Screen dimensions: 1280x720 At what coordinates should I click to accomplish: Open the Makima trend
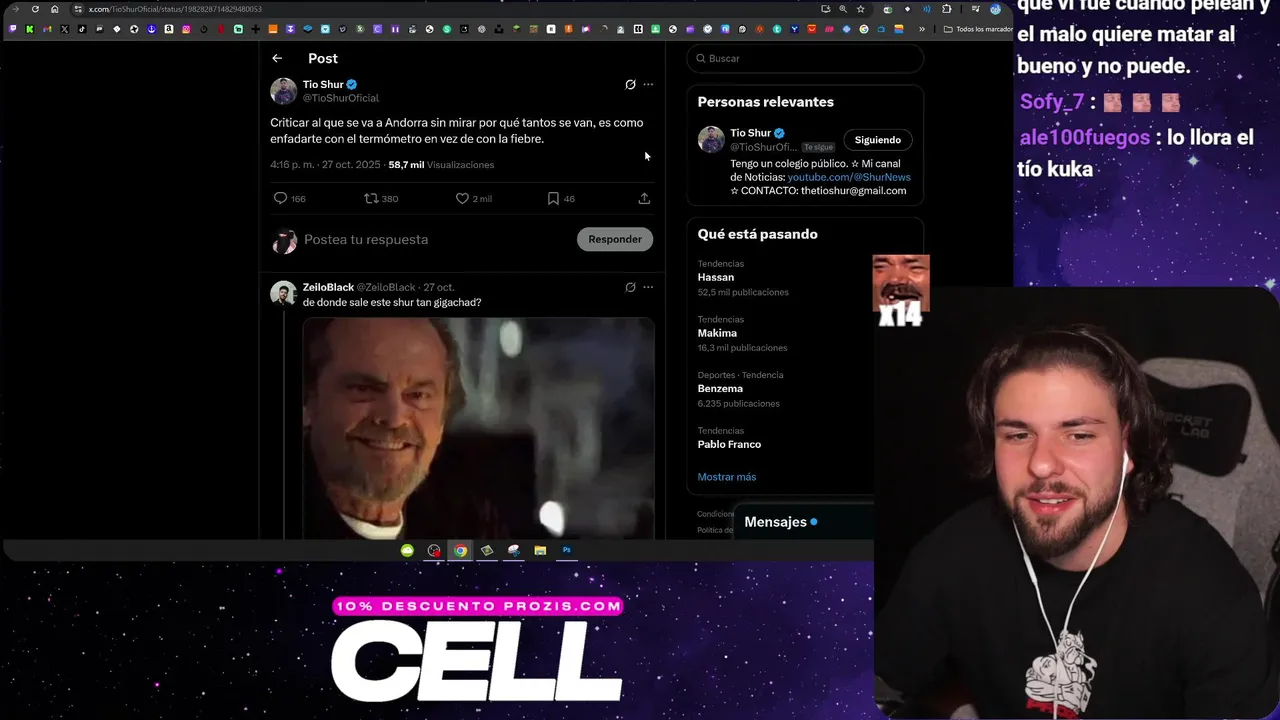pos(717,333)
